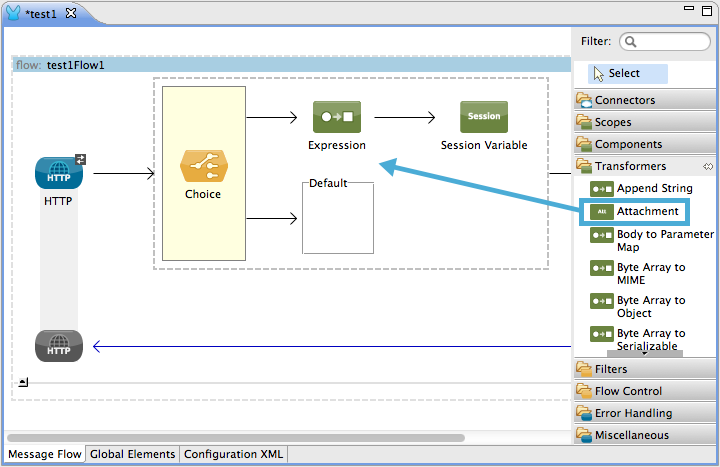Image resolution: width=720 pixels, height=467 pixels.
Task: Click the Choice router icon
Action: [203, 165]
